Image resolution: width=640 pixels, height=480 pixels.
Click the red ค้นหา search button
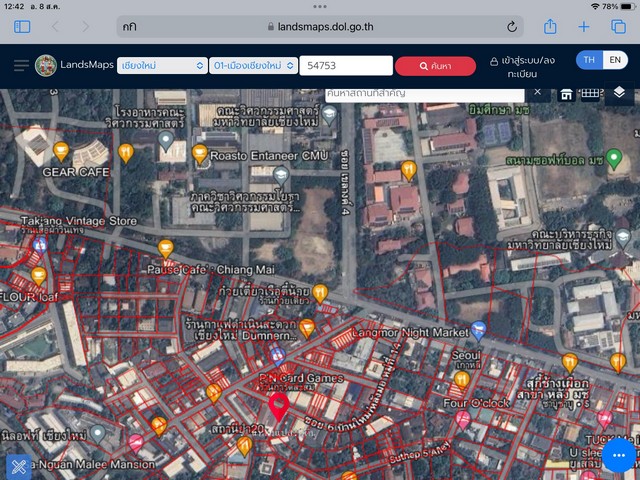coord(435,66)
